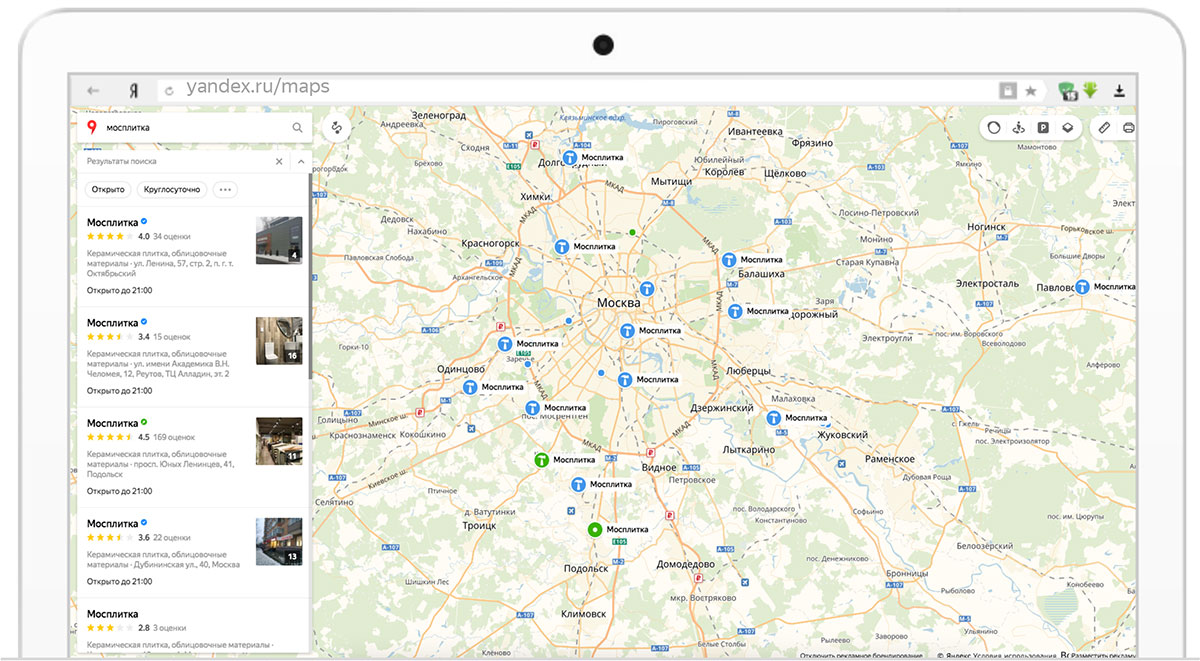Select the Мосплитка marker near Одинцово

tap(469, 387)
